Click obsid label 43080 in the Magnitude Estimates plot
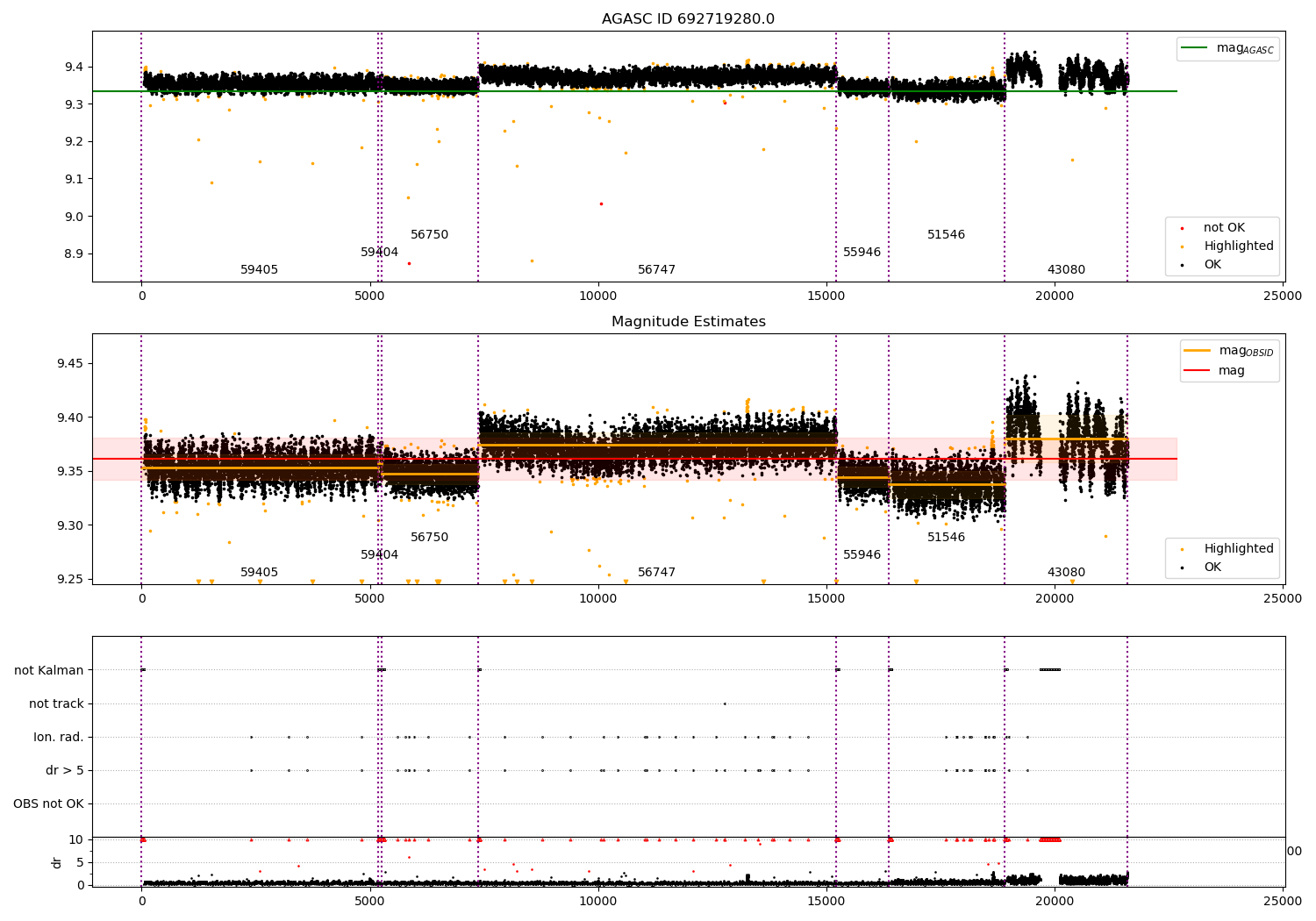 [1066, 573]
